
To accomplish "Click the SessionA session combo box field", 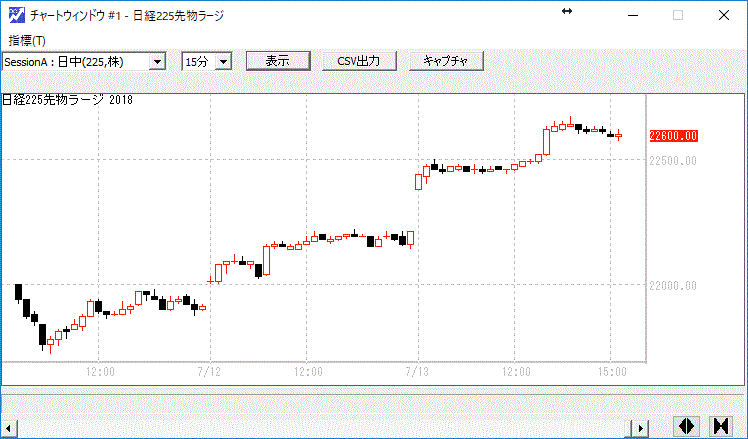I will pyautogui.click(x=84, y=62).
